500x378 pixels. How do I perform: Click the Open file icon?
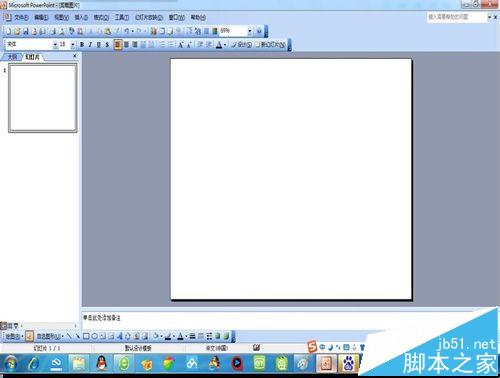coord(17,31)
